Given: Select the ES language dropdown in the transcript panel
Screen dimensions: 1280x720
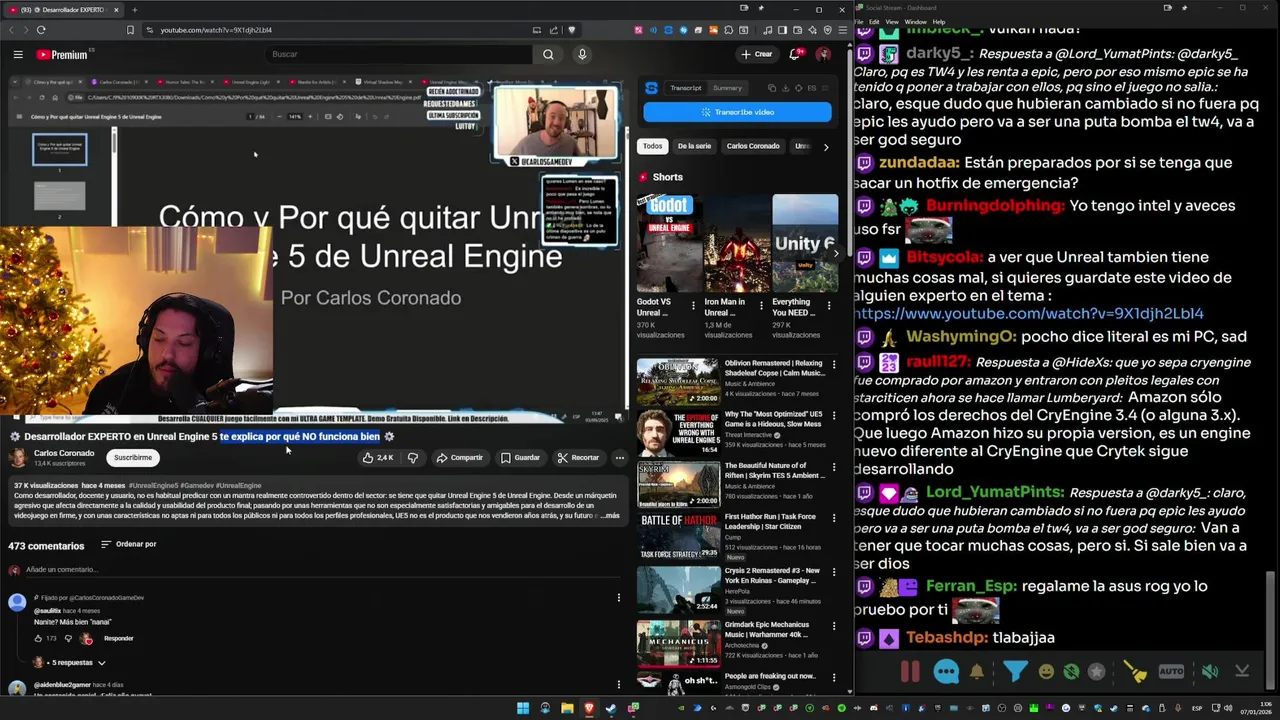Looking at the screenshot, I should coord(814,88).
